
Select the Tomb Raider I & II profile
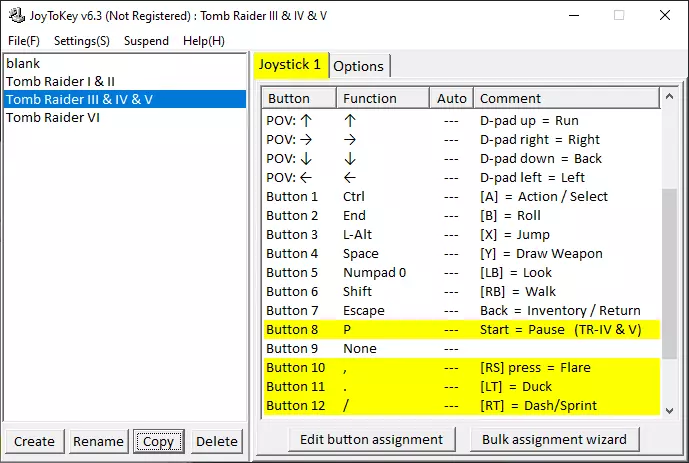(125, 81)
